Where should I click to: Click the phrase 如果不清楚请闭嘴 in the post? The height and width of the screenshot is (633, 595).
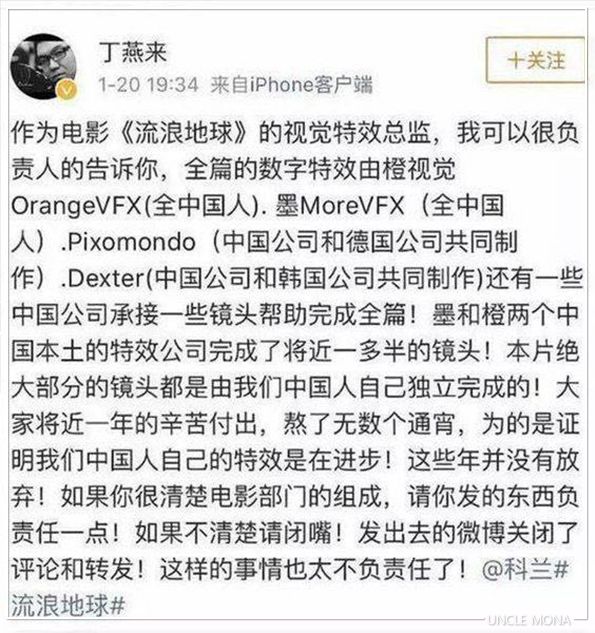pos(233,533)
